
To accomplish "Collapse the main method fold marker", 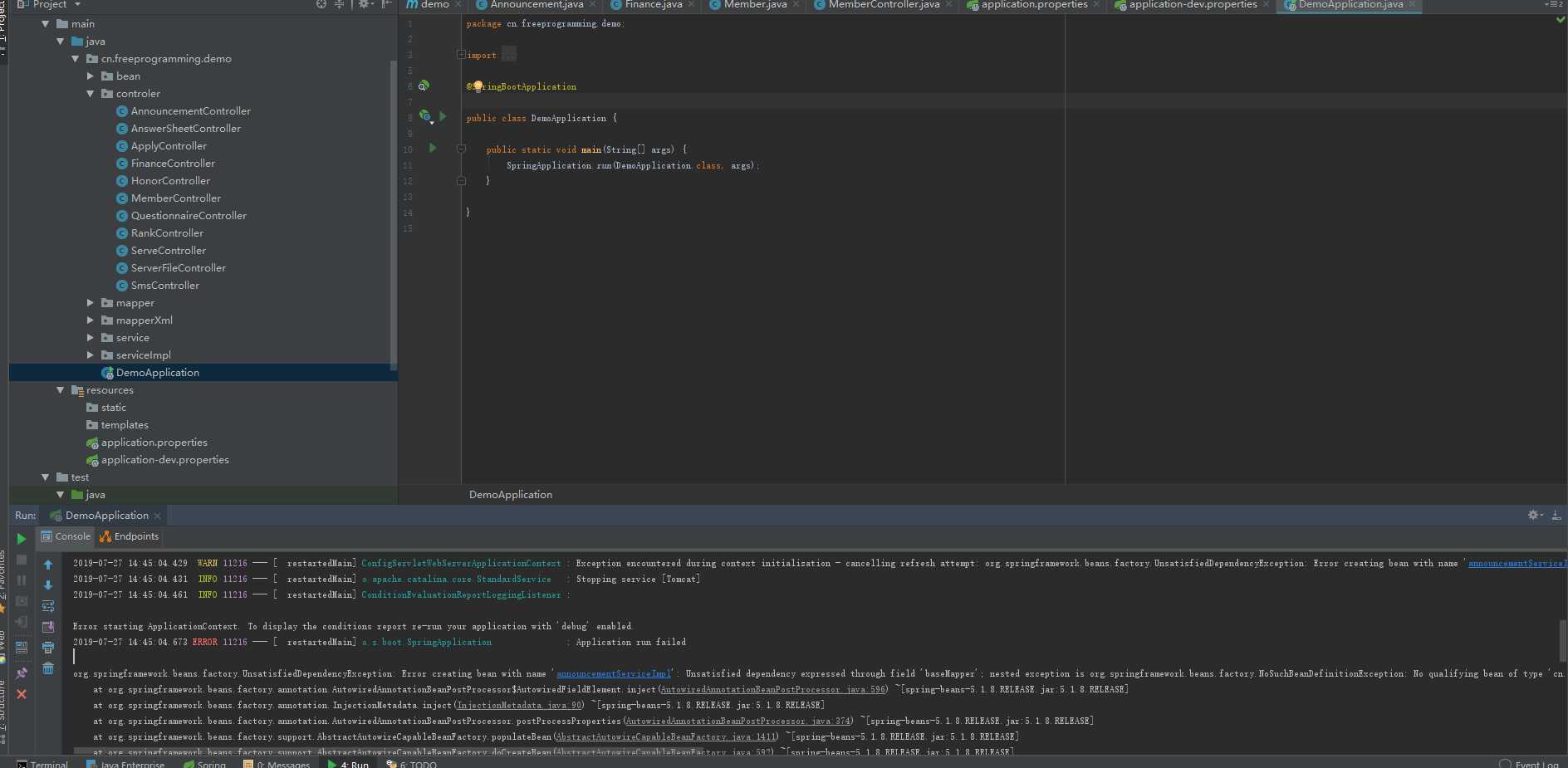I will click(x=461, y=149).
